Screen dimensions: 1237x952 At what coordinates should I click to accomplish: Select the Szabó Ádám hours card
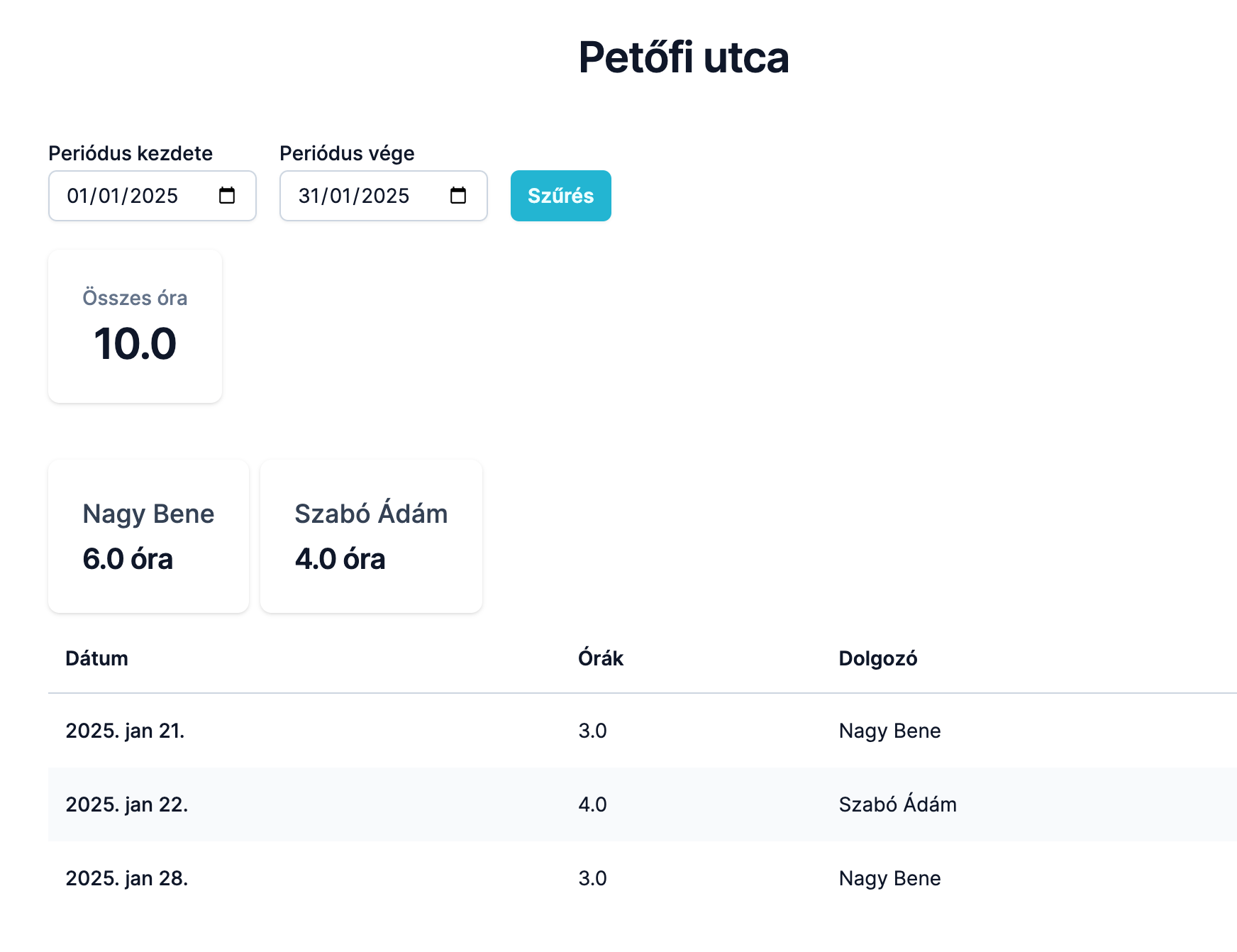(371, 536)
